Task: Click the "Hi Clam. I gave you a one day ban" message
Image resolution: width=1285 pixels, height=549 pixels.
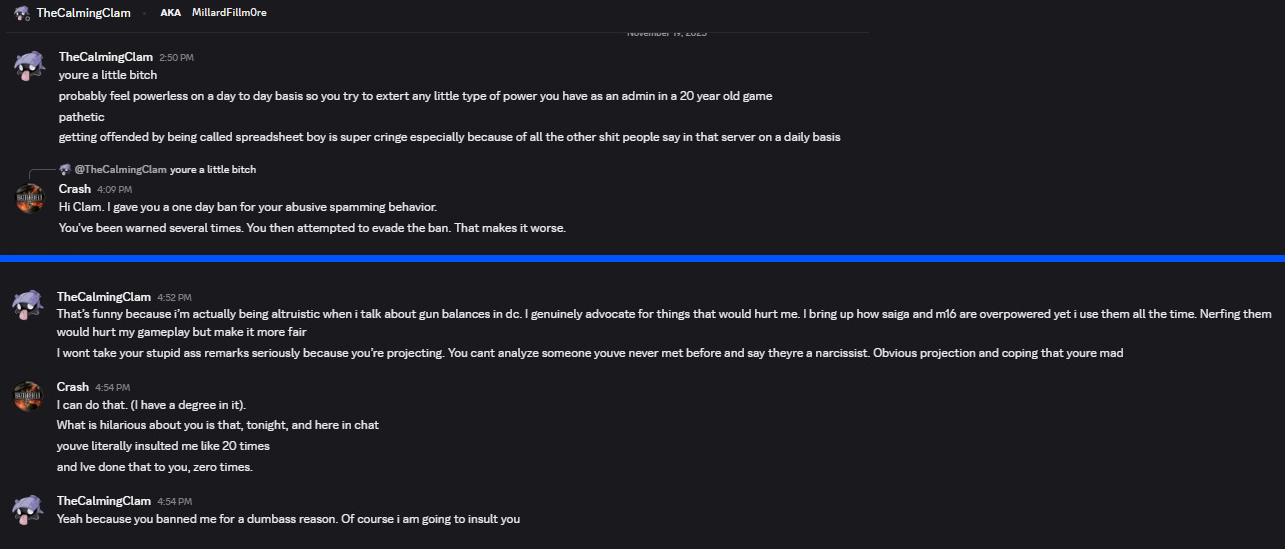Action: (x=248, y=208)
